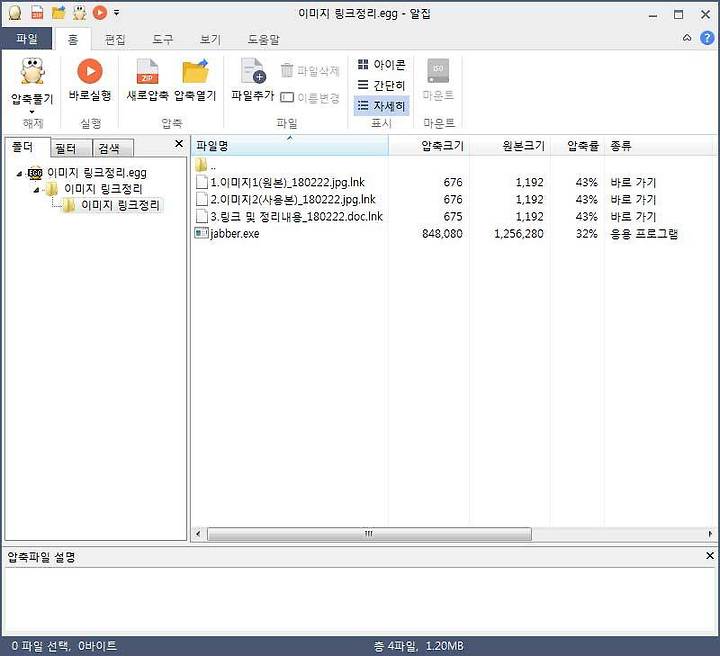
Task: Click the horizontal scrollbar right arrow
Action: click(710, 534)
